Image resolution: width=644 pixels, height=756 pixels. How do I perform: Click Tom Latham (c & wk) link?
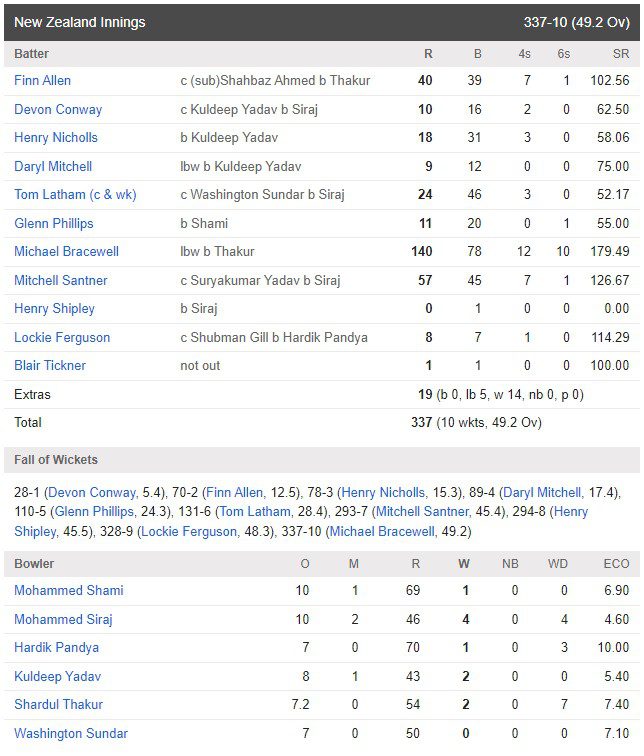[75, 195]
